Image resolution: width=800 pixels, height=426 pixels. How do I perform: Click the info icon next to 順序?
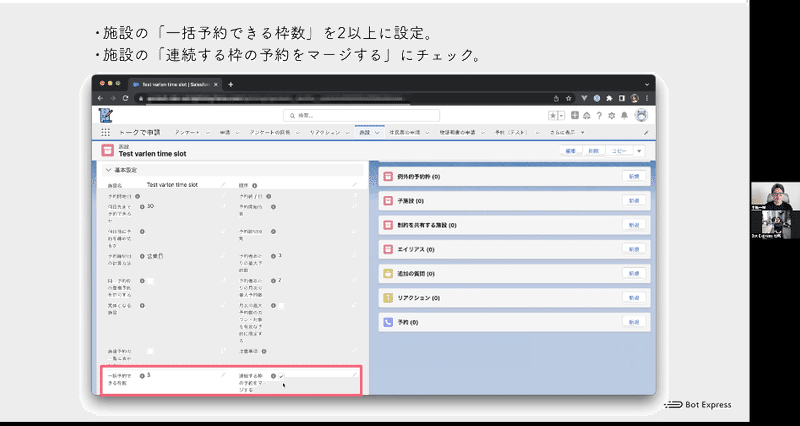coord(254,186)
